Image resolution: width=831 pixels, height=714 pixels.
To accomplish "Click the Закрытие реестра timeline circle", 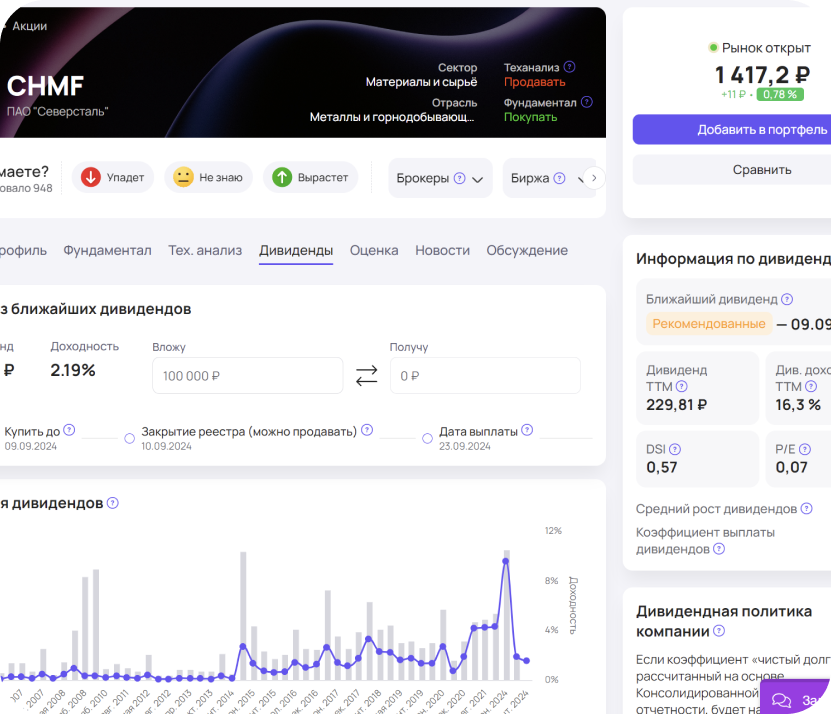I will click(x=129, y=438).
